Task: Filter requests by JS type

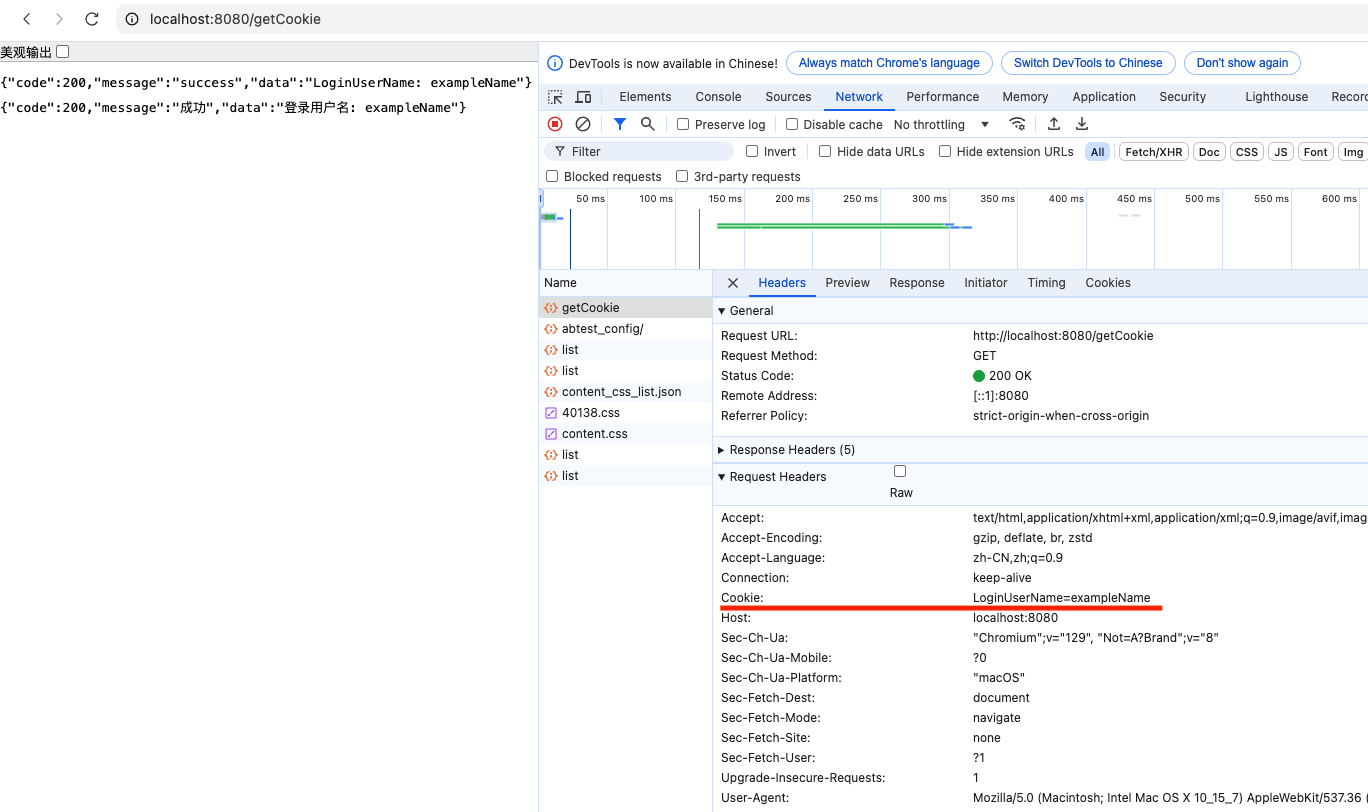Action: 1281,152
